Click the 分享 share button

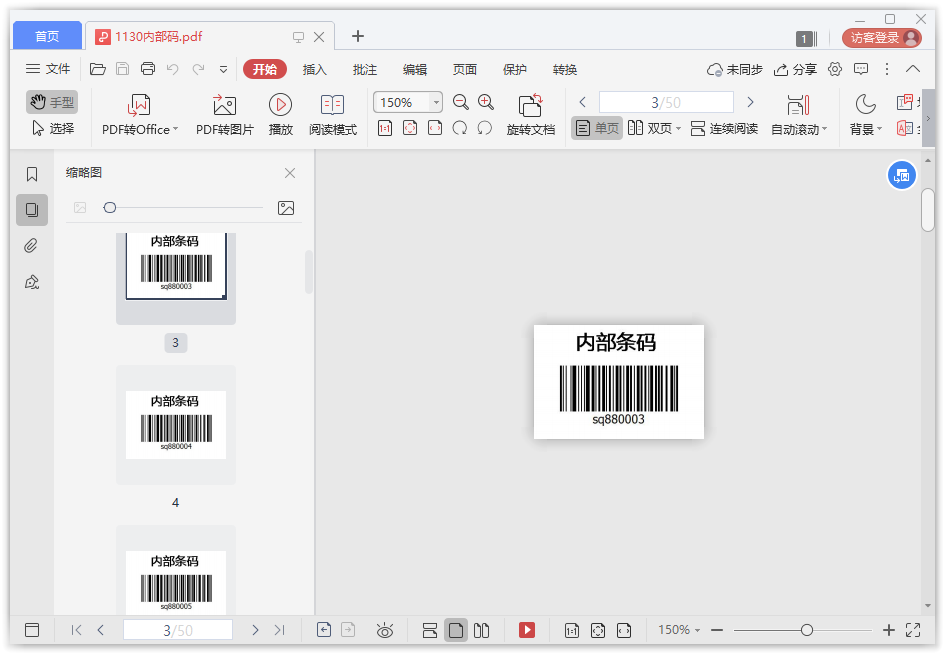pyautogui.click(x=795, y=69)
